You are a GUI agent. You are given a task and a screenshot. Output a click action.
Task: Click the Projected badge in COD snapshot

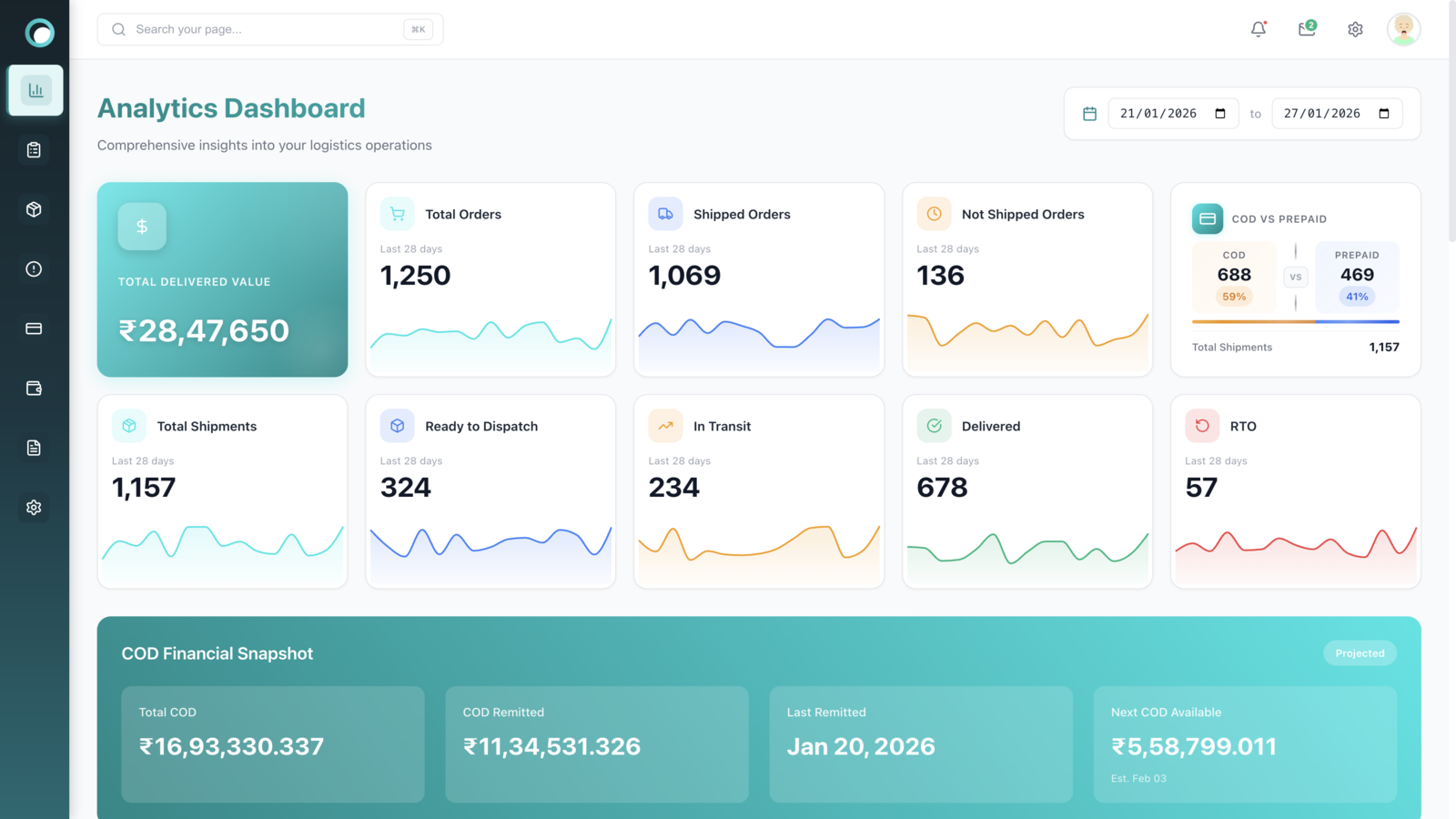(x=1360, y=653)
